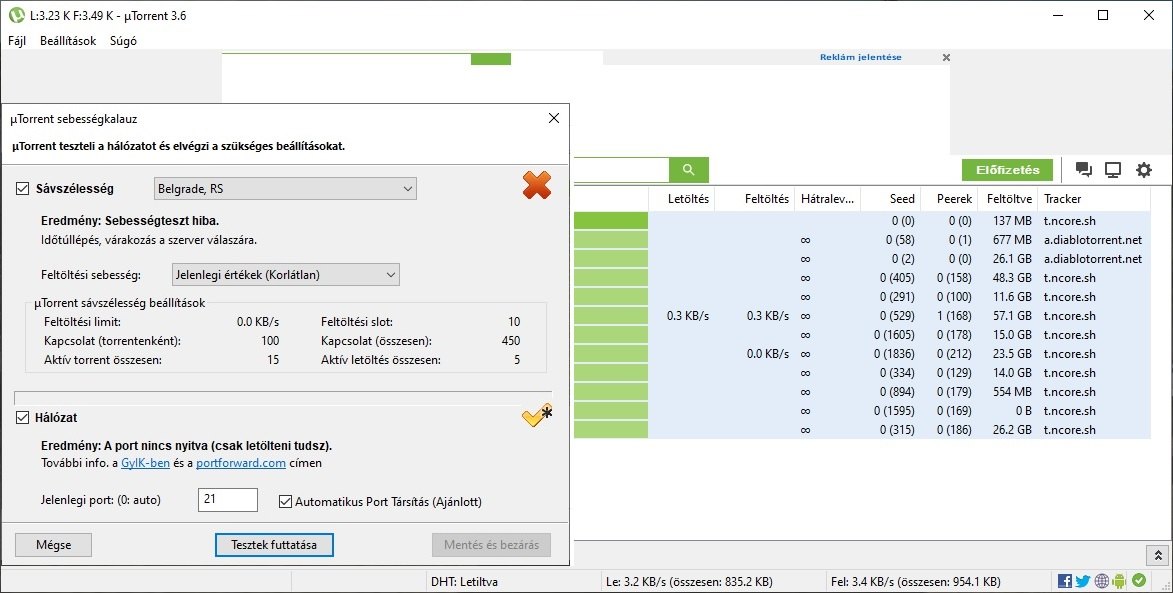The width and height of the screenshot is (1173, 593).
Task: Open the portforward.com link
Action: click(x=241, y=463)
